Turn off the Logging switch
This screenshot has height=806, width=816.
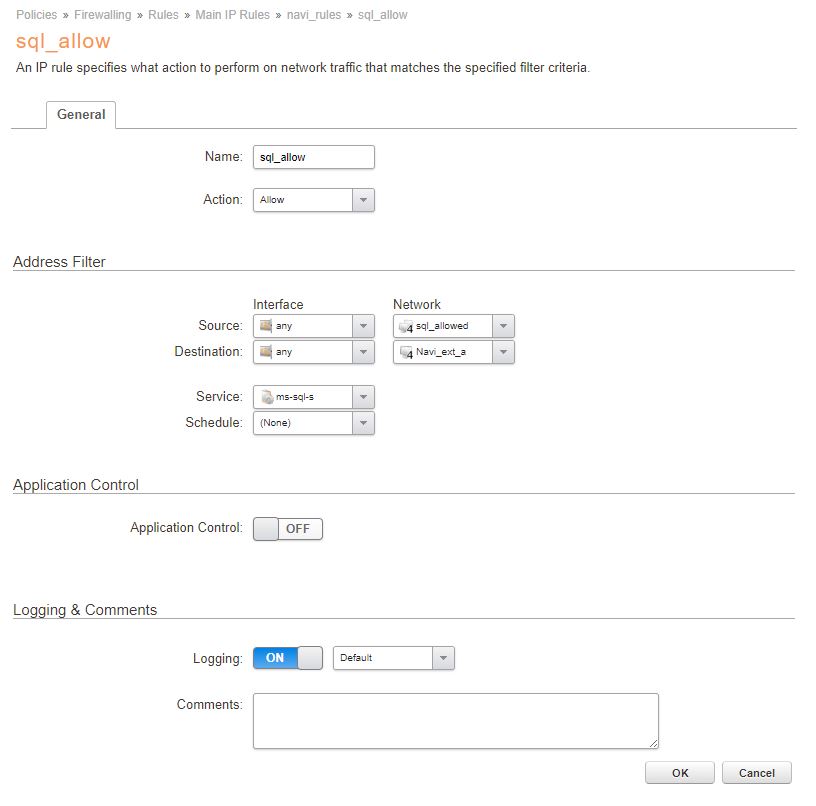(x=288, y=658)
